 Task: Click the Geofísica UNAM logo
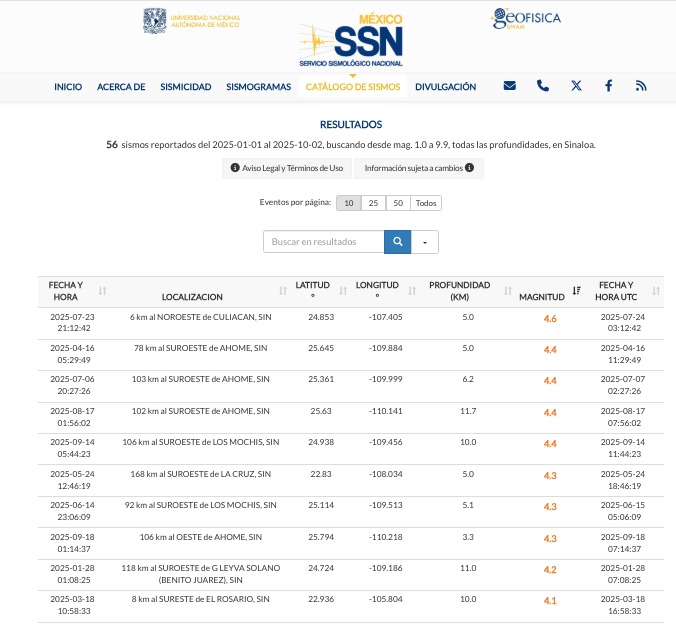pos(526,19)
